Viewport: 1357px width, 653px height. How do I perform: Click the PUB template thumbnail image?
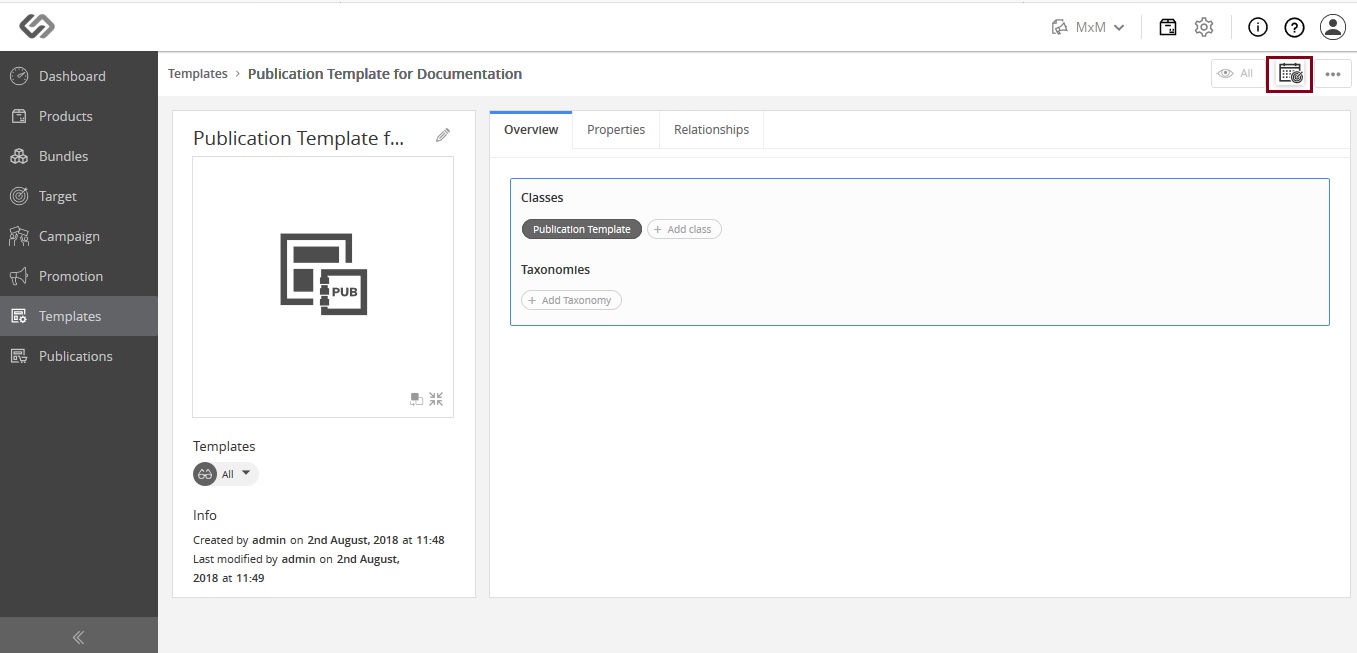point(323,275)
